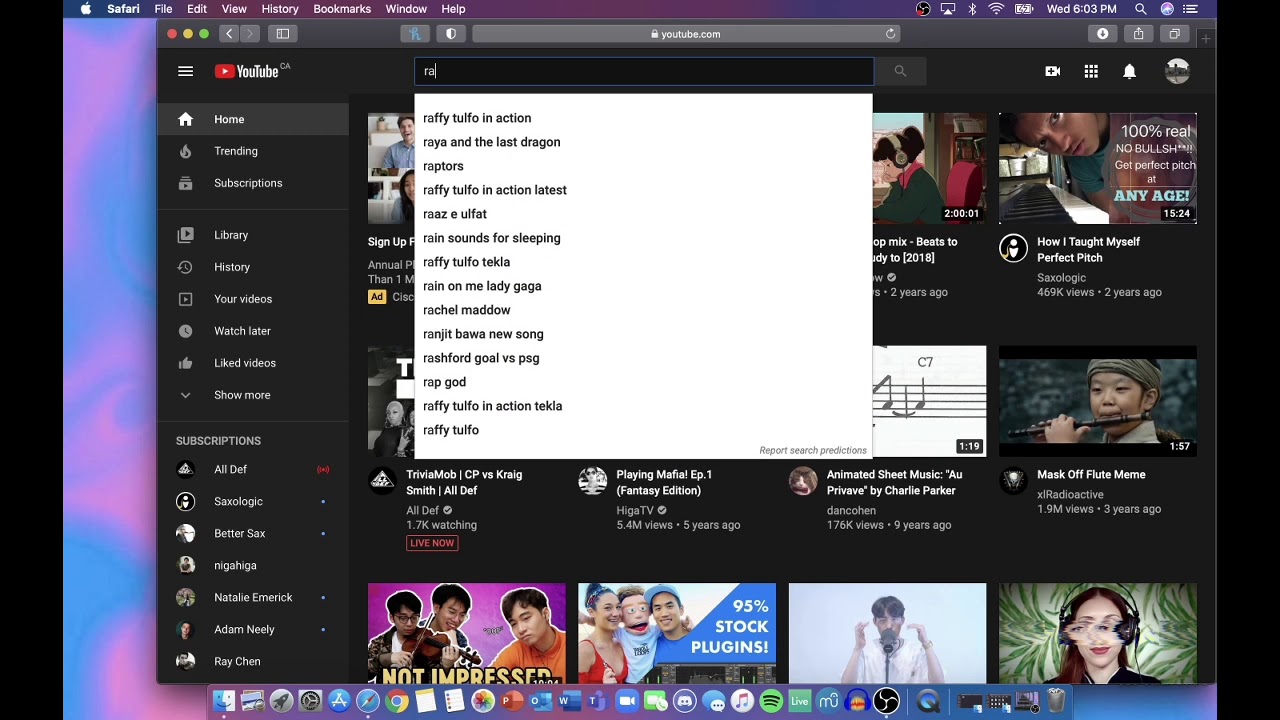Click in the YouTube search input field
Viewport: 1280px width, 720px height.
(x=644, y=71)
